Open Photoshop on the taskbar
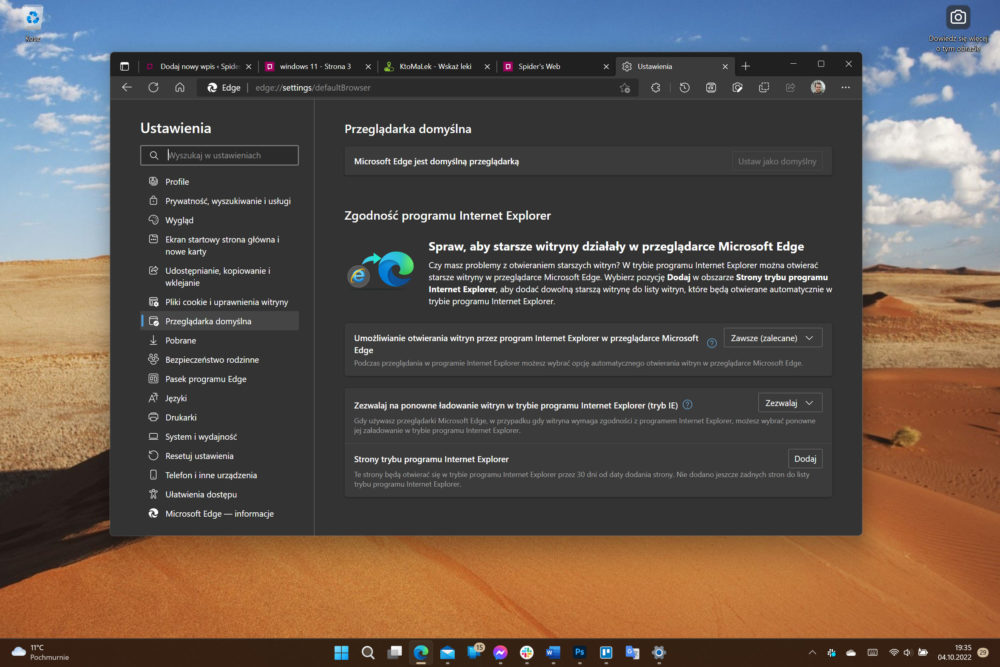 point(580,652)
